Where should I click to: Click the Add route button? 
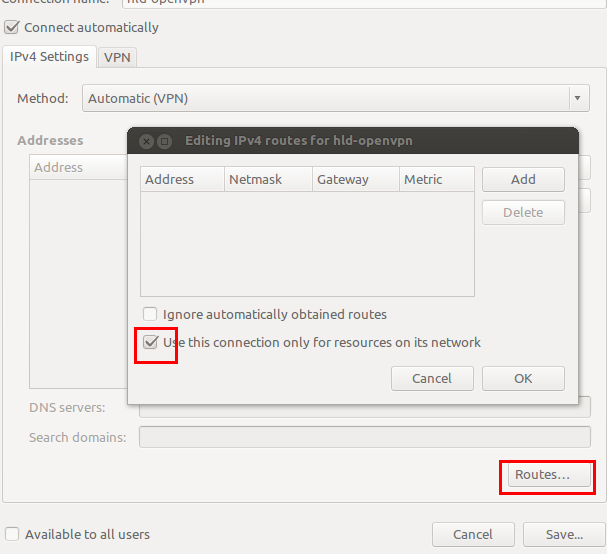pyautogui.click(x=523, y=179)
